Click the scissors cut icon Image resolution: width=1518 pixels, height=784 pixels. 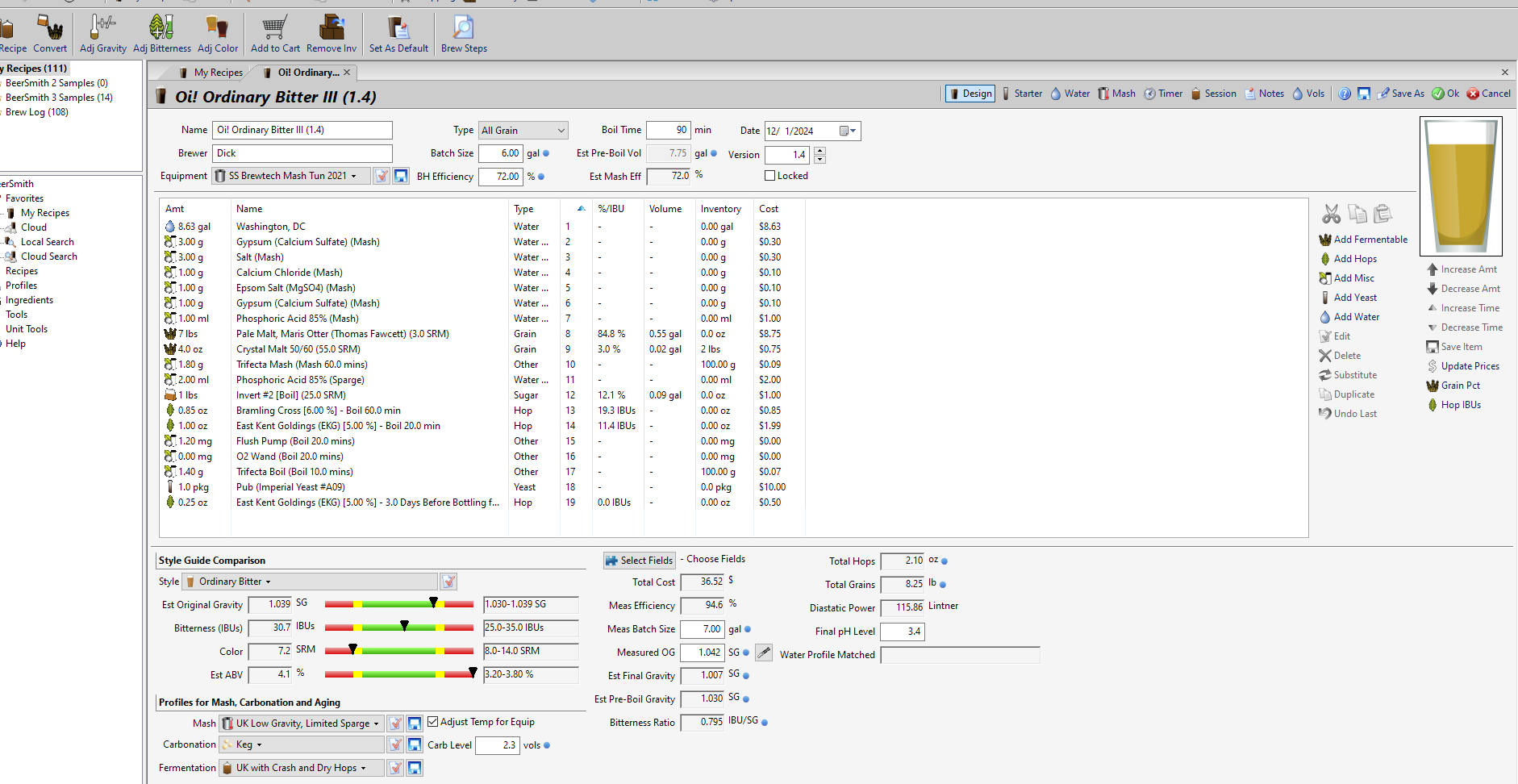[1331, 214]
